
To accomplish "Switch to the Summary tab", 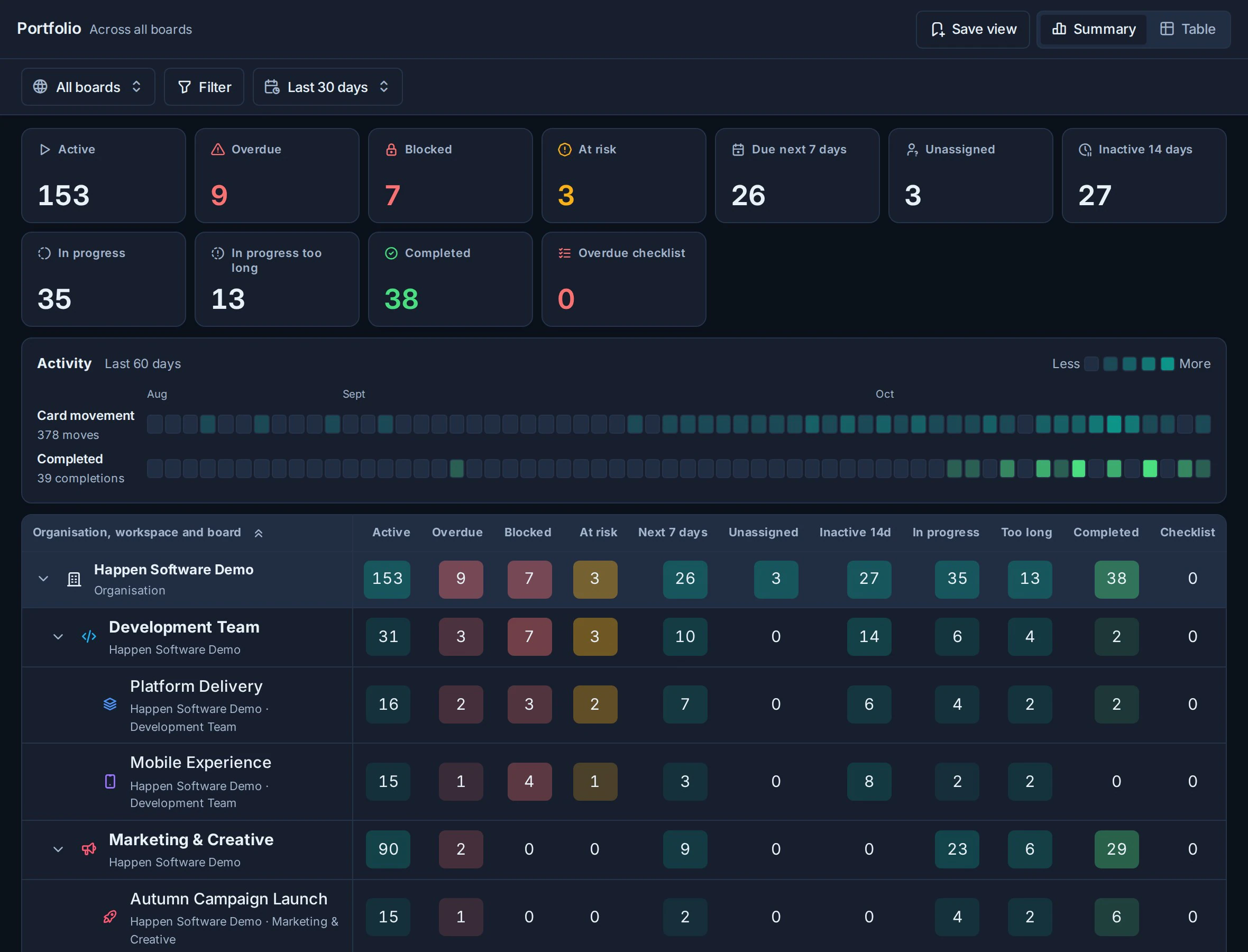I will point(1093,30).
